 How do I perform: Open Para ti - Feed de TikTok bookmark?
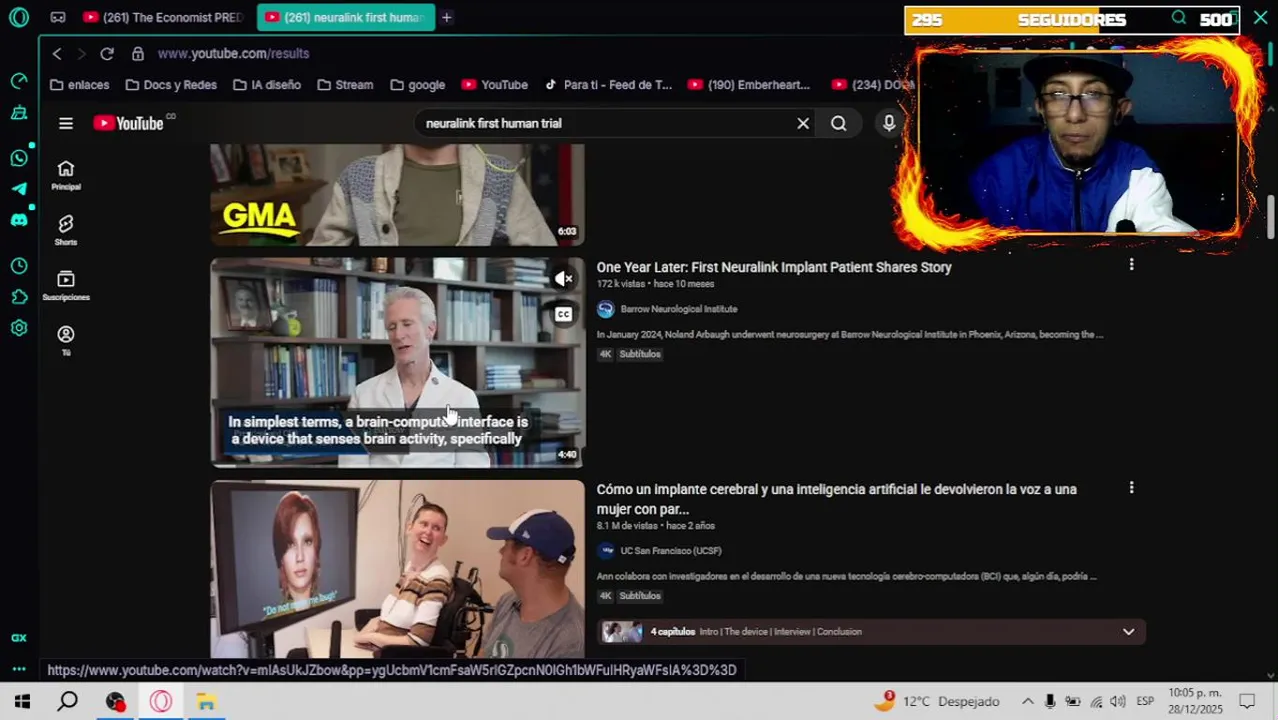608,85
